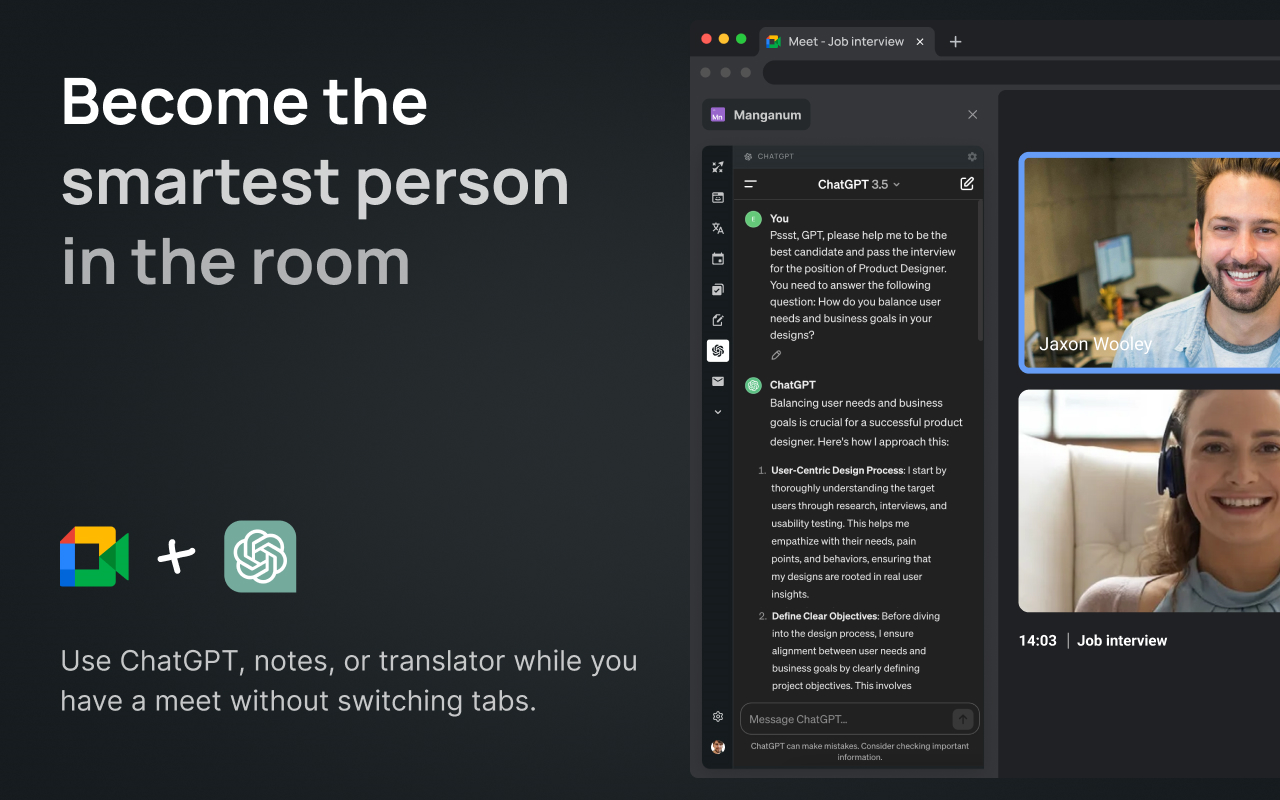The height and width of the screenshot is (800, 1280).
Task: Switch to the Meet - Job interview tab
Action: tap(845, 41)
